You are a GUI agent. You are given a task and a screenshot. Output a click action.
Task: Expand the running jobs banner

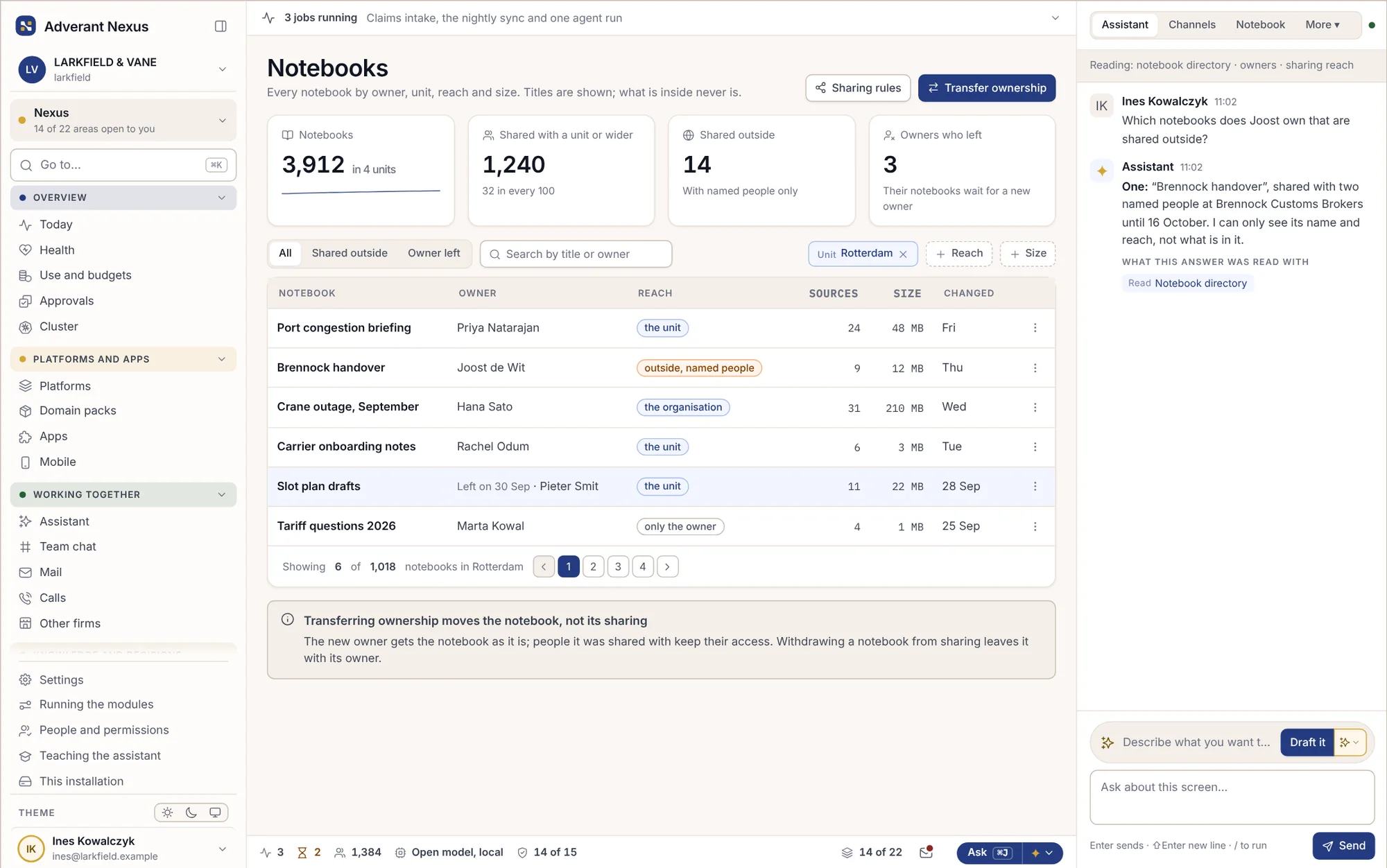pos(1055,18)
